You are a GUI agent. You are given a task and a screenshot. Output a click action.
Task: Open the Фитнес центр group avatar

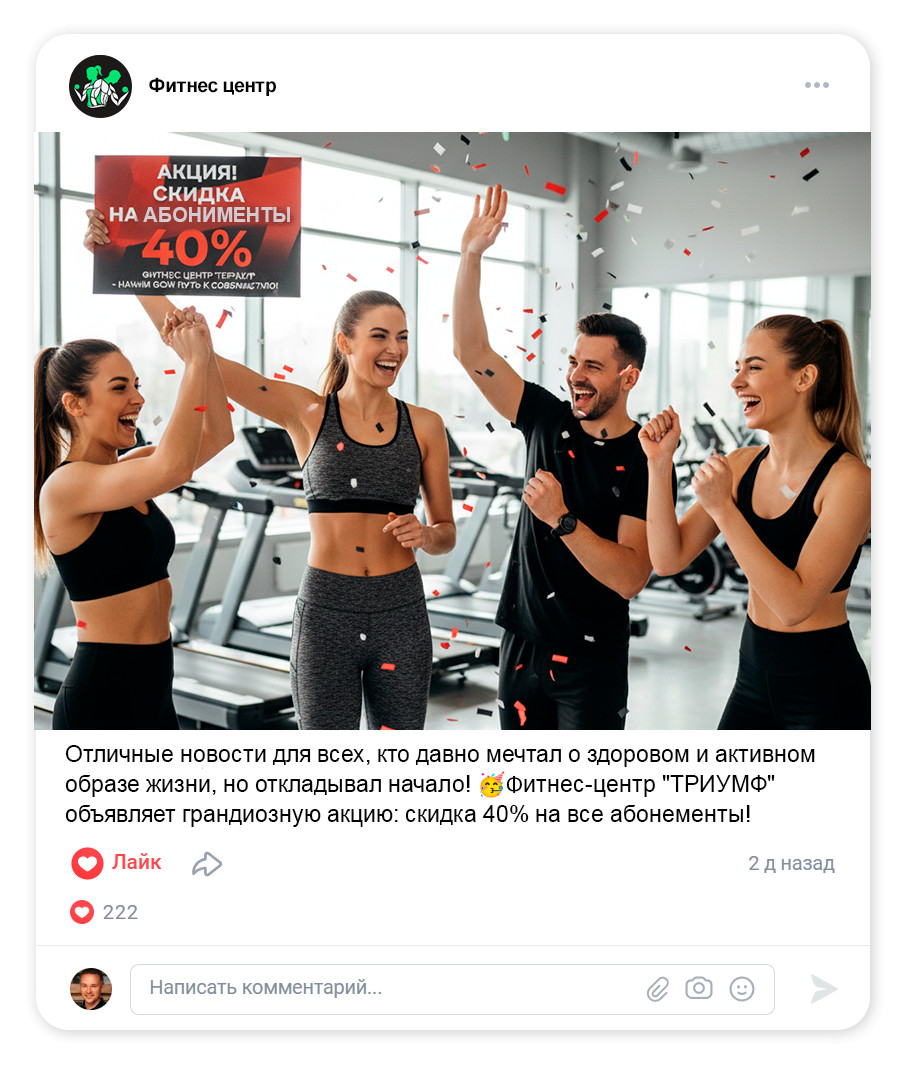(x=100, y=86)
